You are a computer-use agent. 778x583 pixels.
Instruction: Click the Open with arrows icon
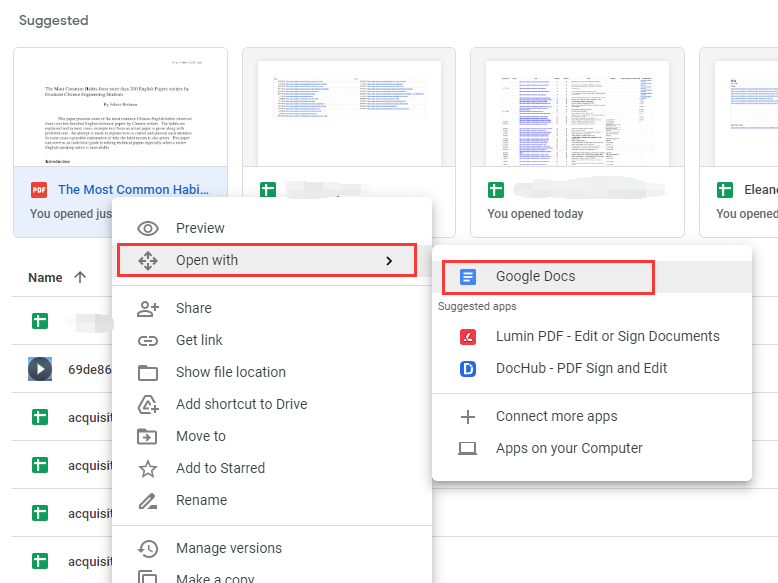point(148,260)
